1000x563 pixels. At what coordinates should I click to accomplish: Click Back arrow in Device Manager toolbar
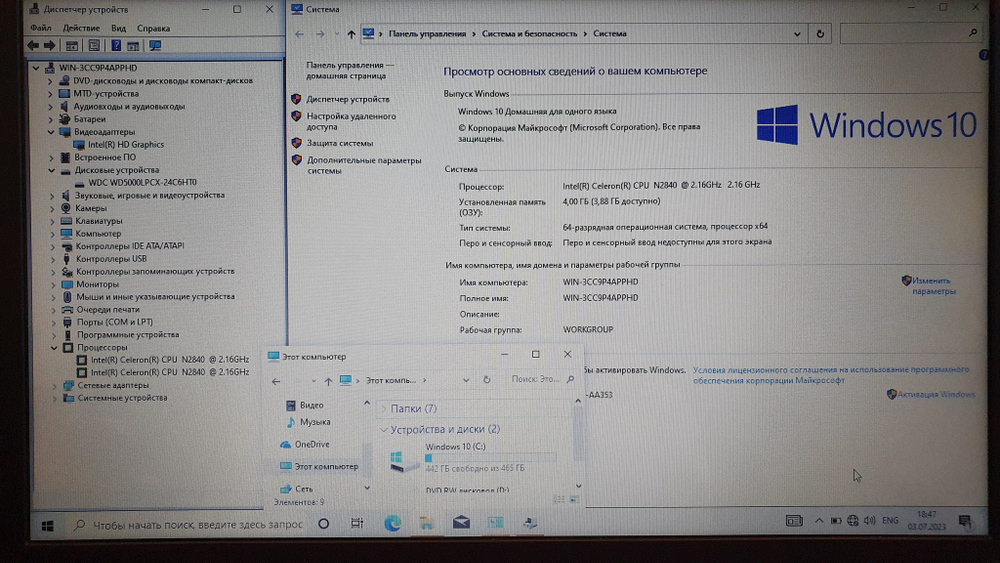[33, 45]
